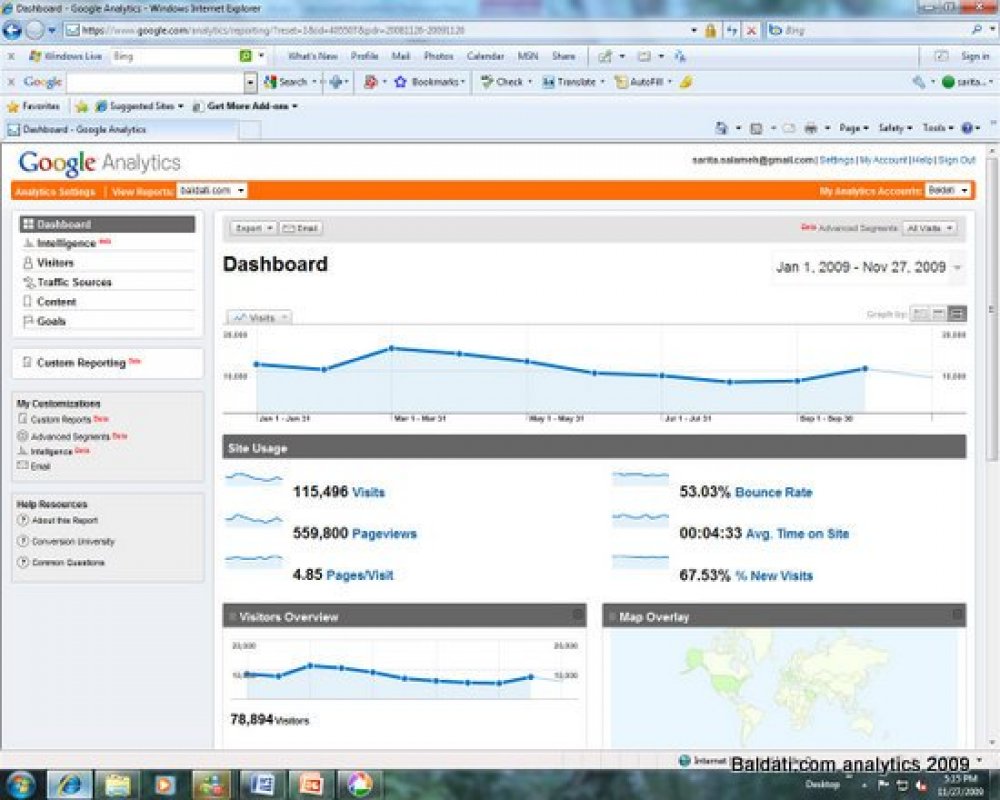Open the My Account link
The height and width of the screenshot is (800, 1000).
(x=883, y=160)
